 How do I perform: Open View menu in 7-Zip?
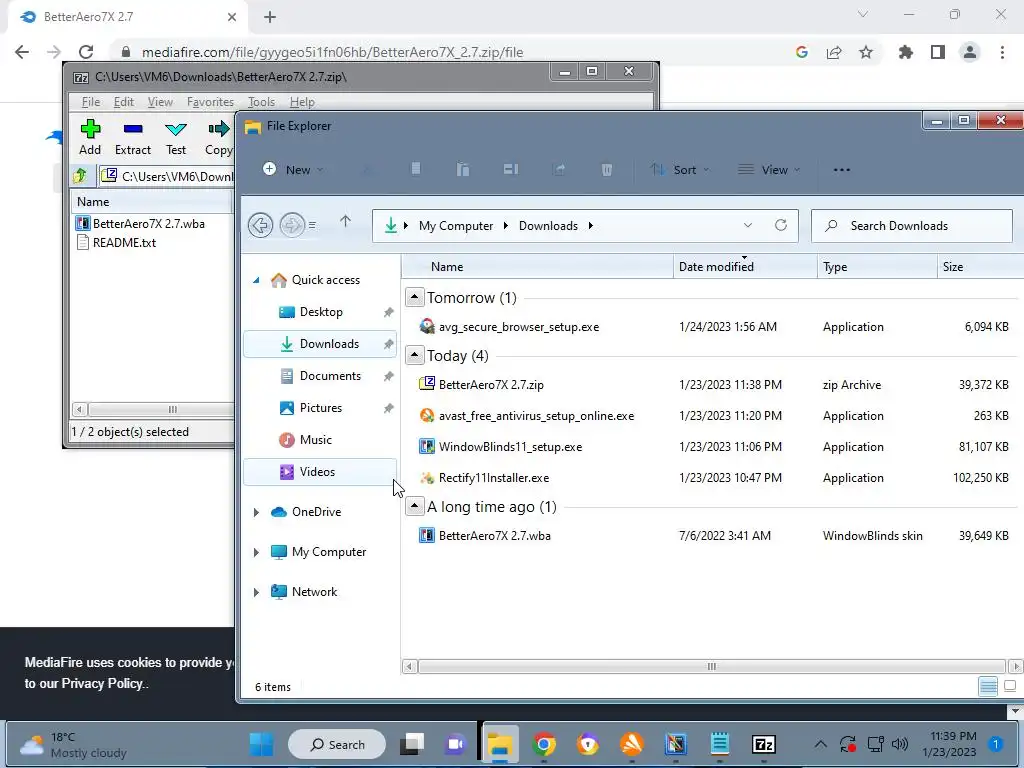(x=160, y=102)
